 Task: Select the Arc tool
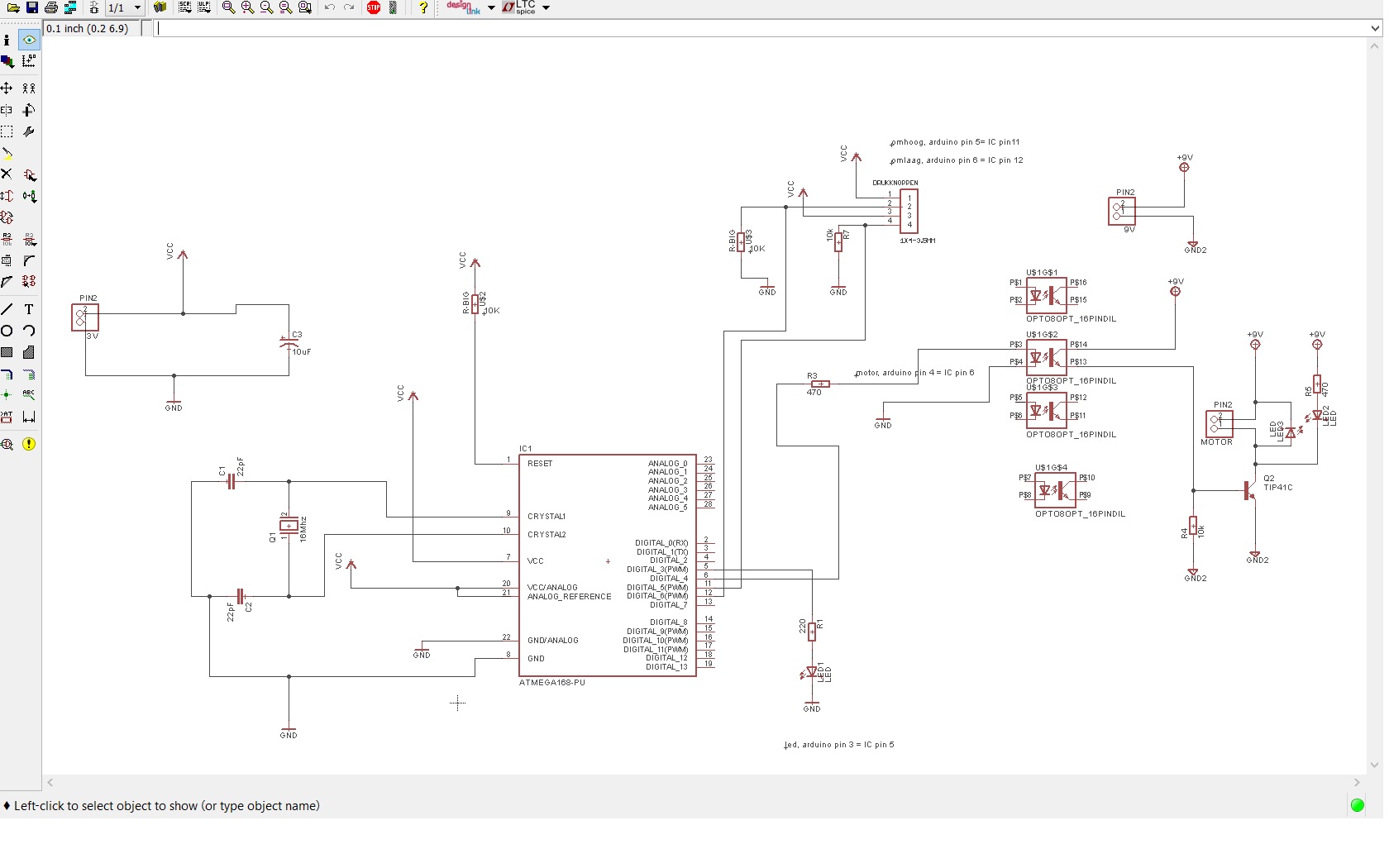(29, 331)
